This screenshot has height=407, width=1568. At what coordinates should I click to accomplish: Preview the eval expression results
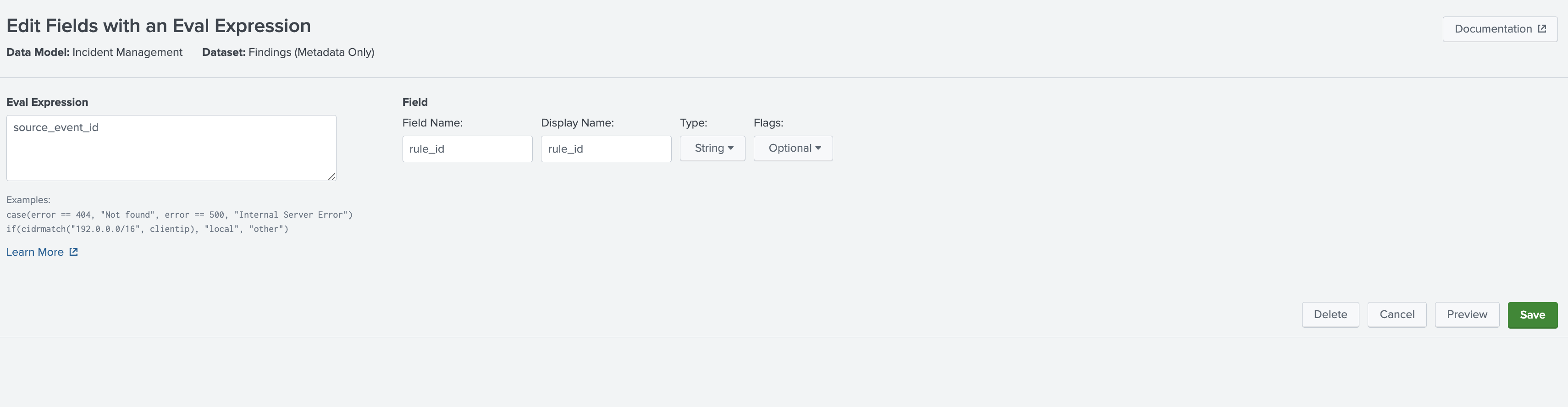(1466, 314)
